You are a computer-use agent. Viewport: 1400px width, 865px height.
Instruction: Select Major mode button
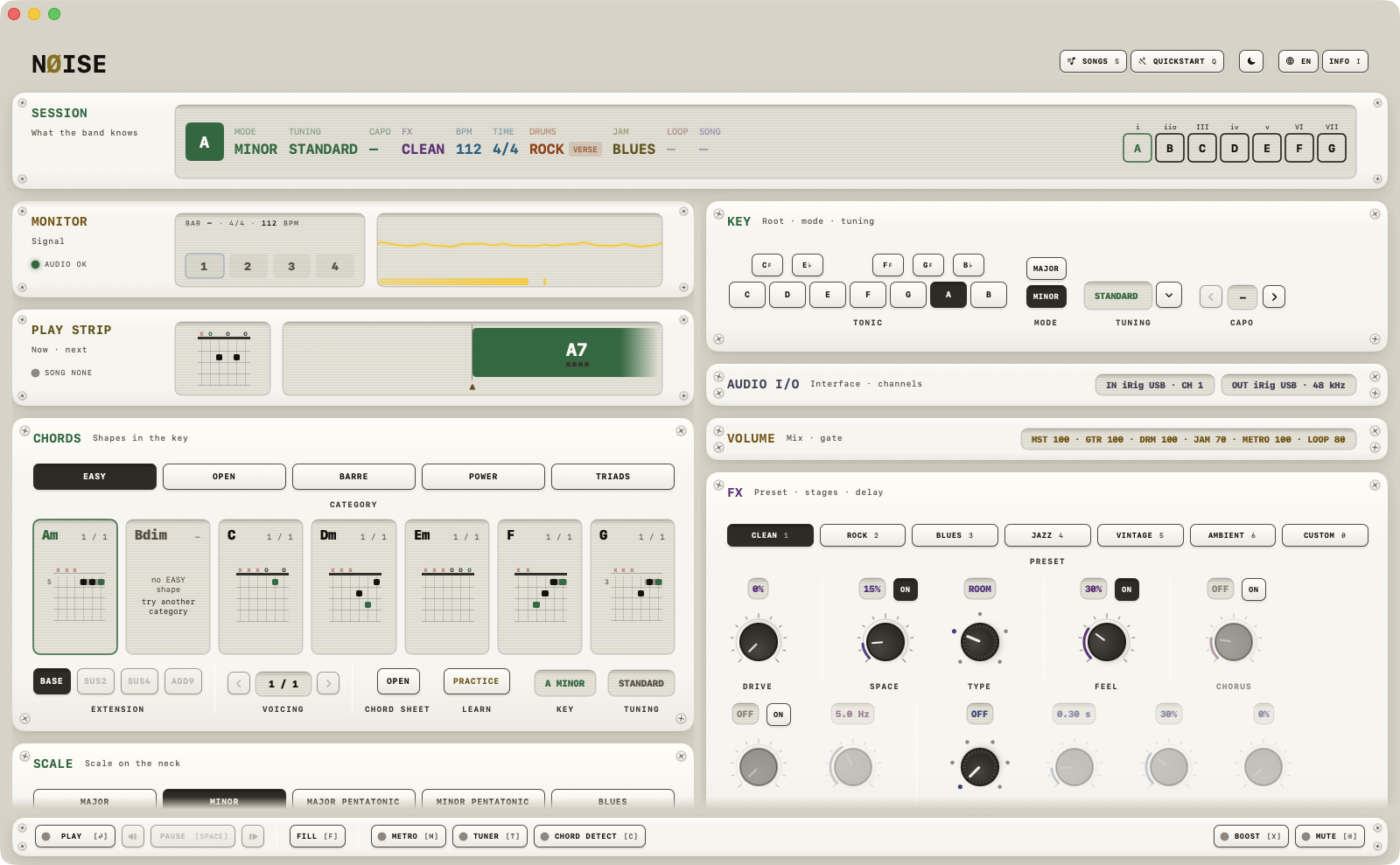coord(1046,269)
